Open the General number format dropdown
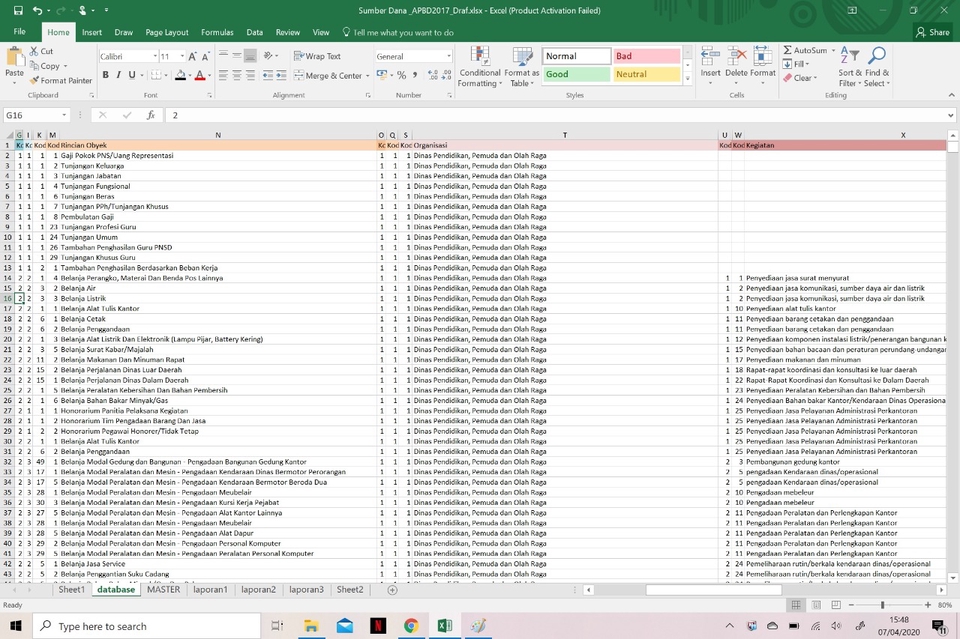This screenshot has height=639, width=960. point(448,56)
